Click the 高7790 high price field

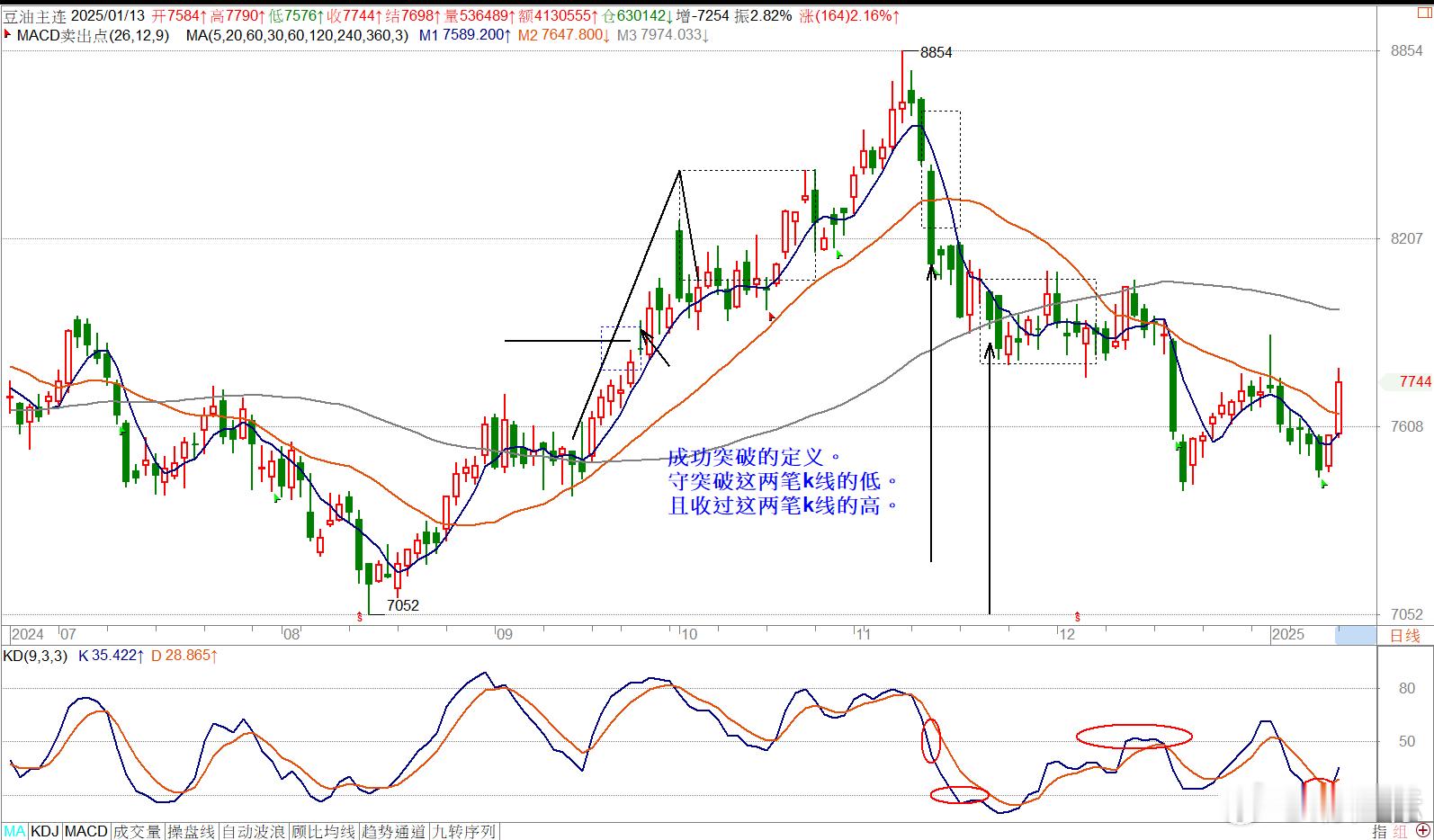[238, 15]
